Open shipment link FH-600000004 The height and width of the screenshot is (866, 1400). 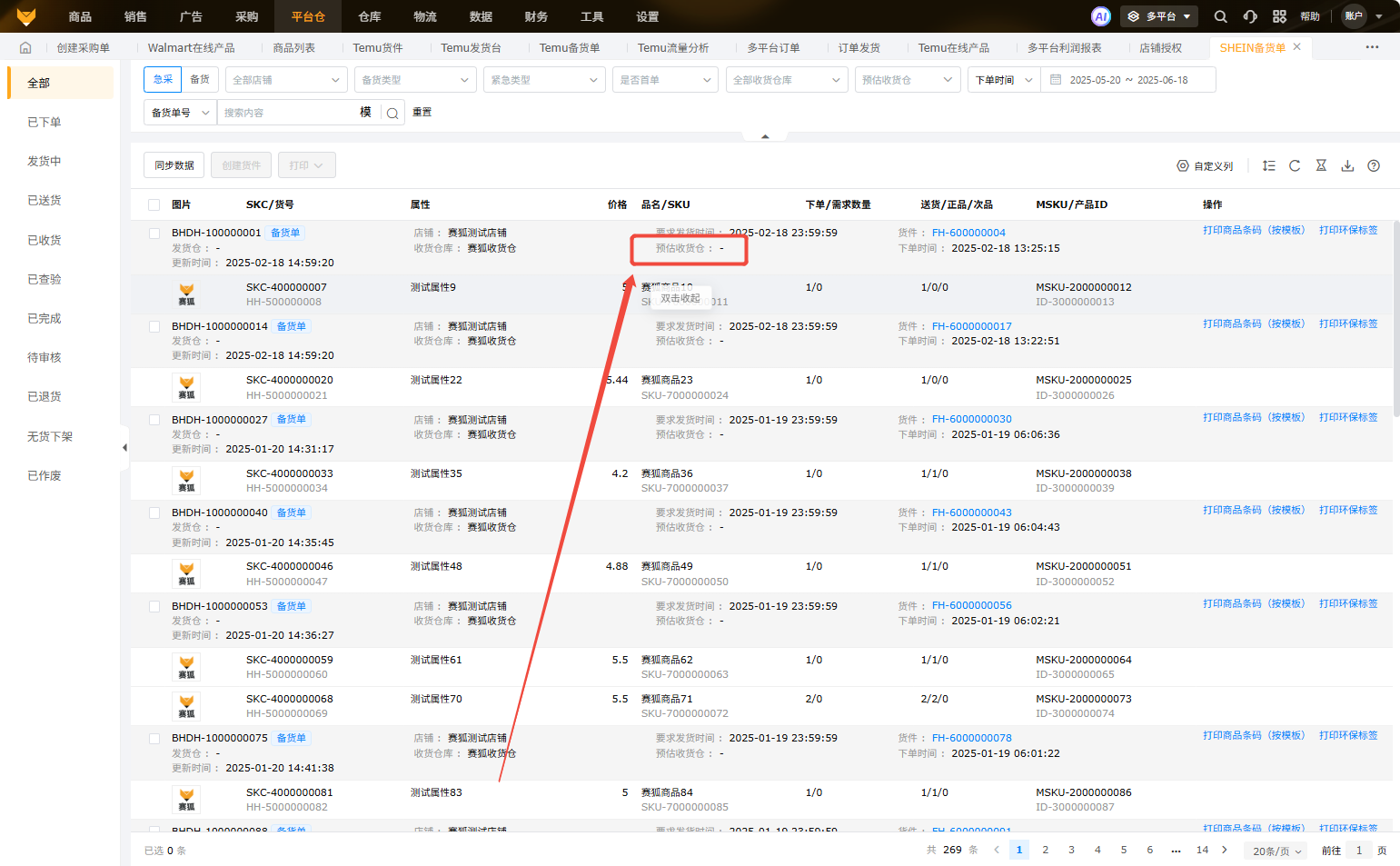(968, 233)
